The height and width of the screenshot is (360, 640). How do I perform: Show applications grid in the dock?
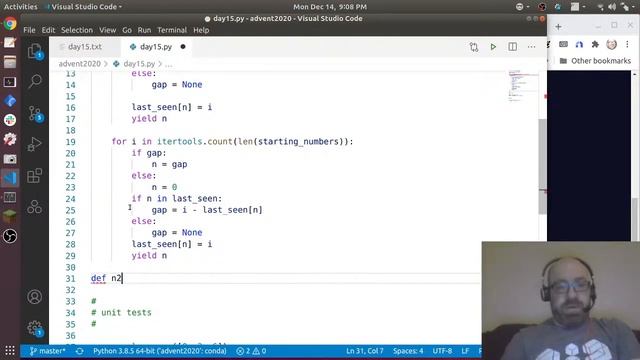click(x=10, y=350)
